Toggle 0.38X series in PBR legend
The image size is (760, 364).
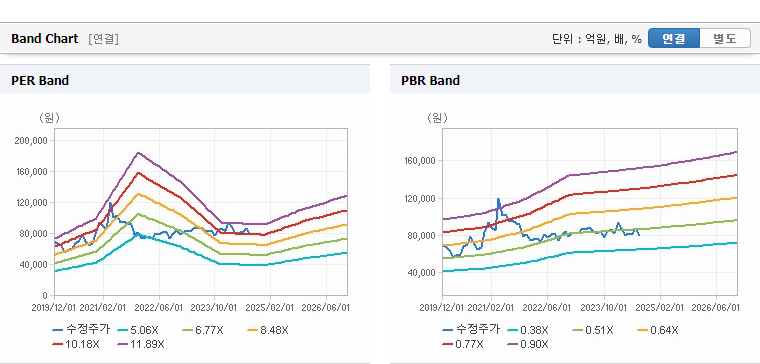(x=528, y=330)
